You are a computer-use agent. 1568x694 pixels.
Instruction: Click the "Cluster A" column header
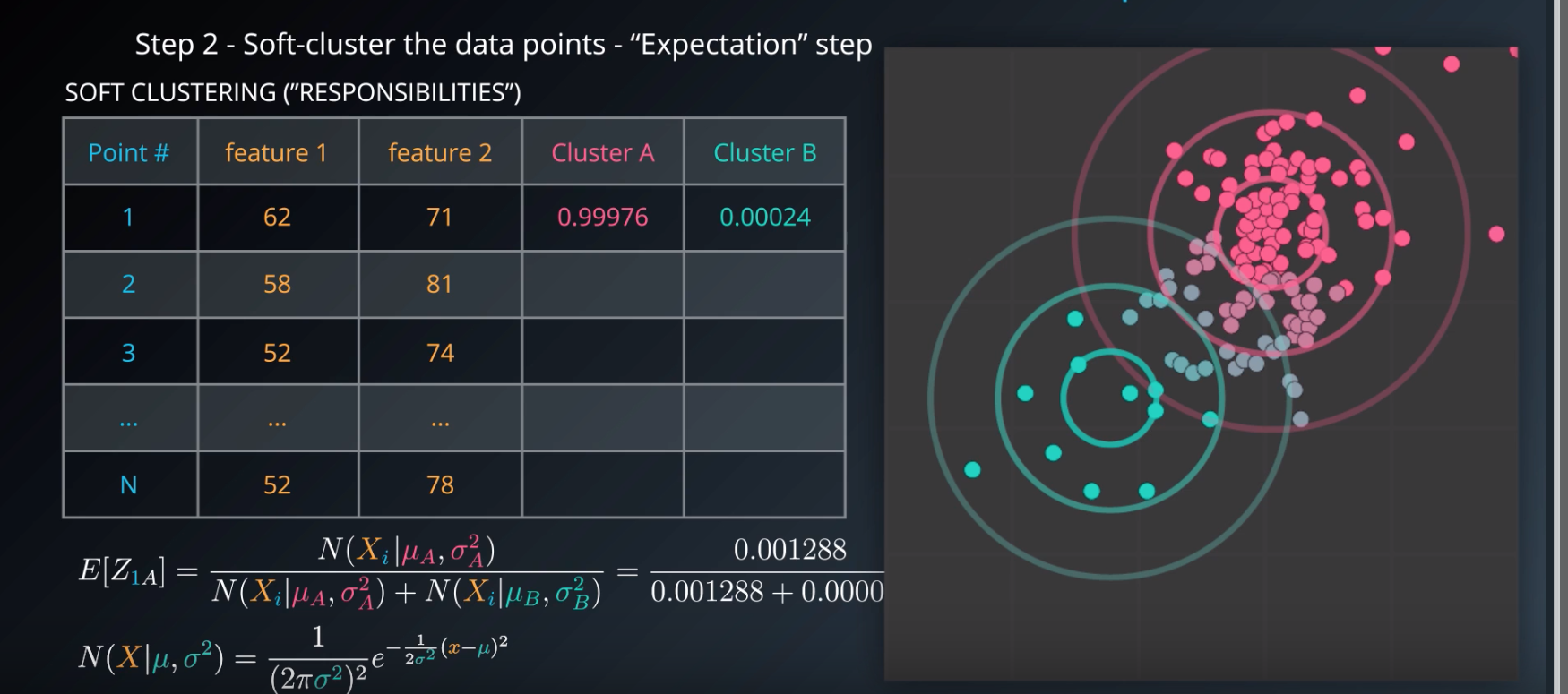(602, 153)
